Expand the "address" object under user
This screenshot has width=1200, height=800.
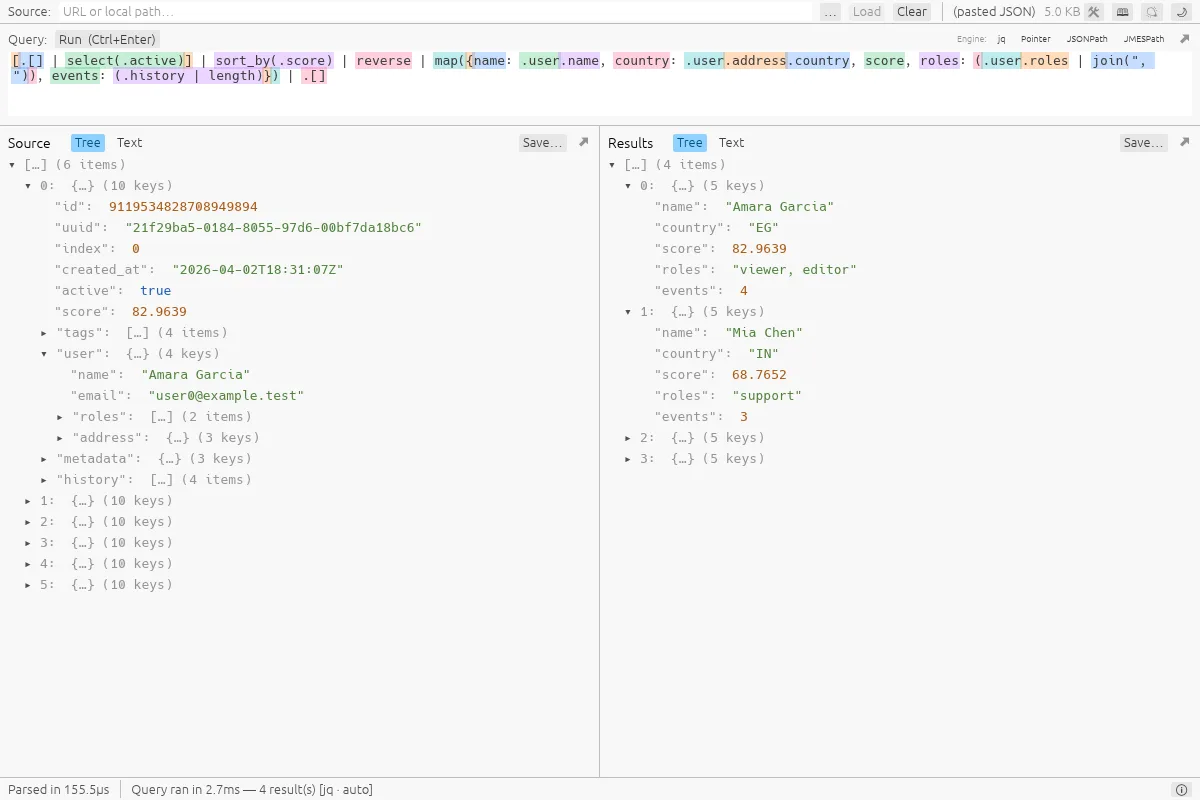pyautogui.click(x=60, y=438)
